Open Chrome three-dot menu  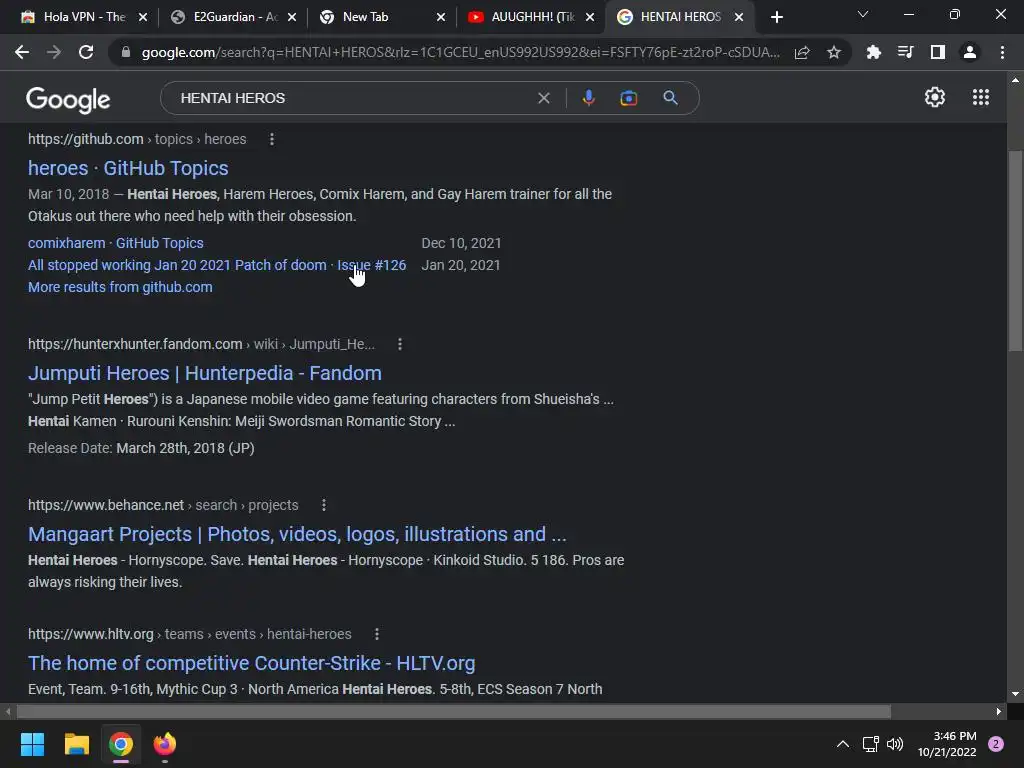point(1002,52)
